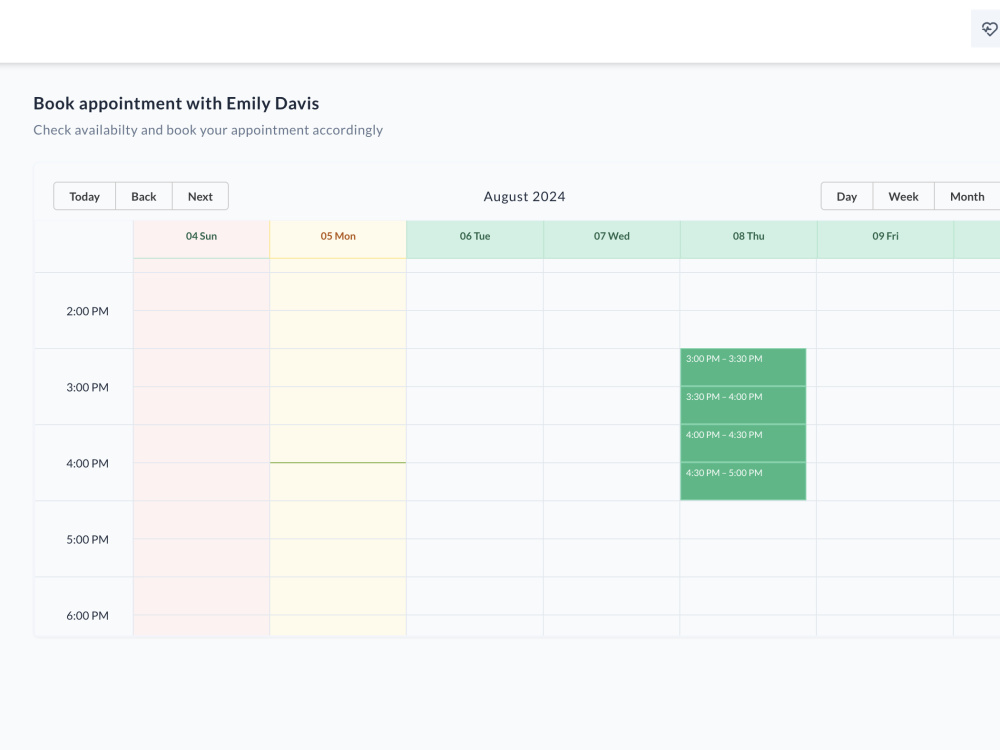Image resolution: width=1000 pixels, height=750 pixels.
Task: Open the 05 Mon day header
Action: click(338, 236)
